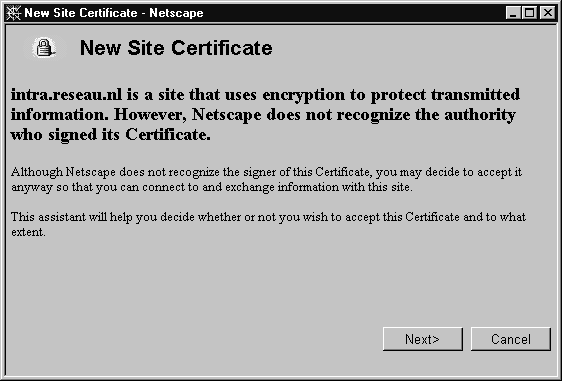
Task: Click the "New Site Certificate - Netscape" title bar text
Action: (x=114, y=13)
